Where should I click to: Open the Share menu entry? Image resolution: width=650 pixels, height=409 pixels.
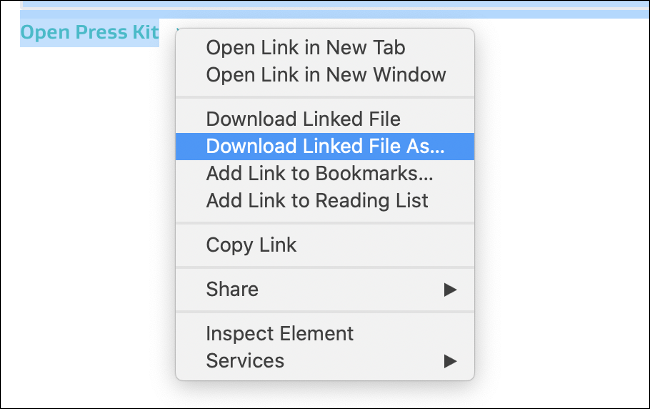(x=232, y=289)
